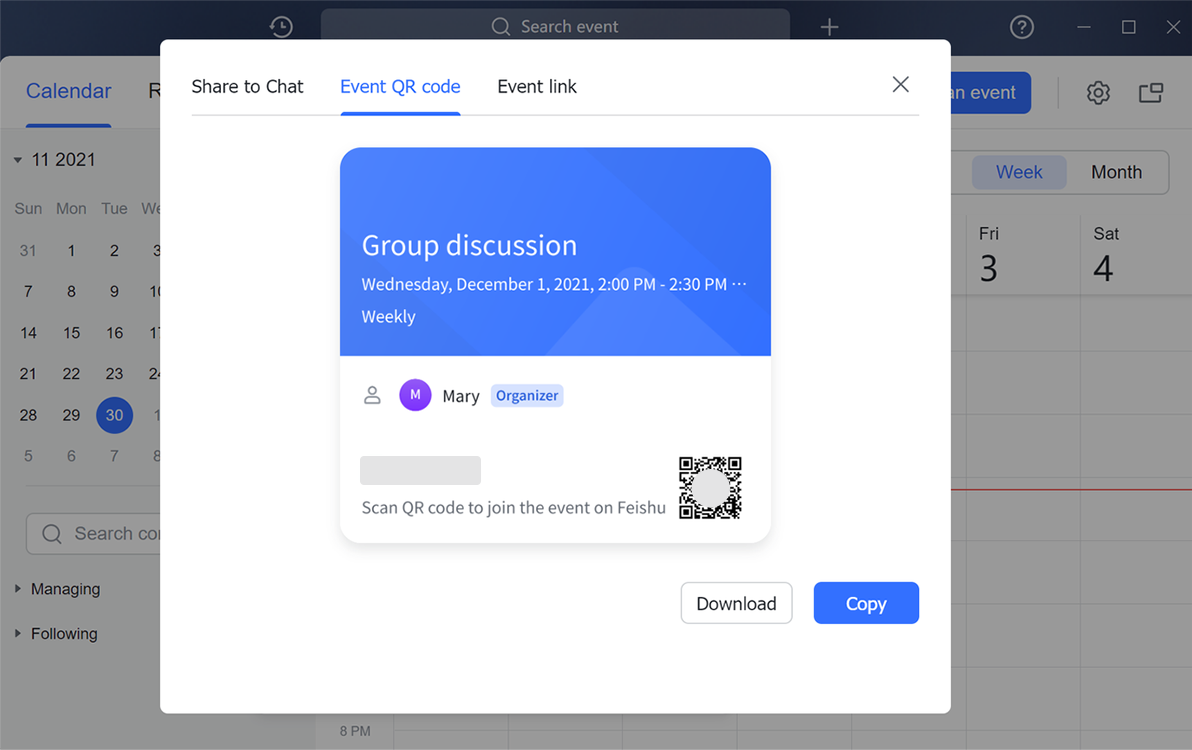
Task: Copy the event share card
Action: 866,603
